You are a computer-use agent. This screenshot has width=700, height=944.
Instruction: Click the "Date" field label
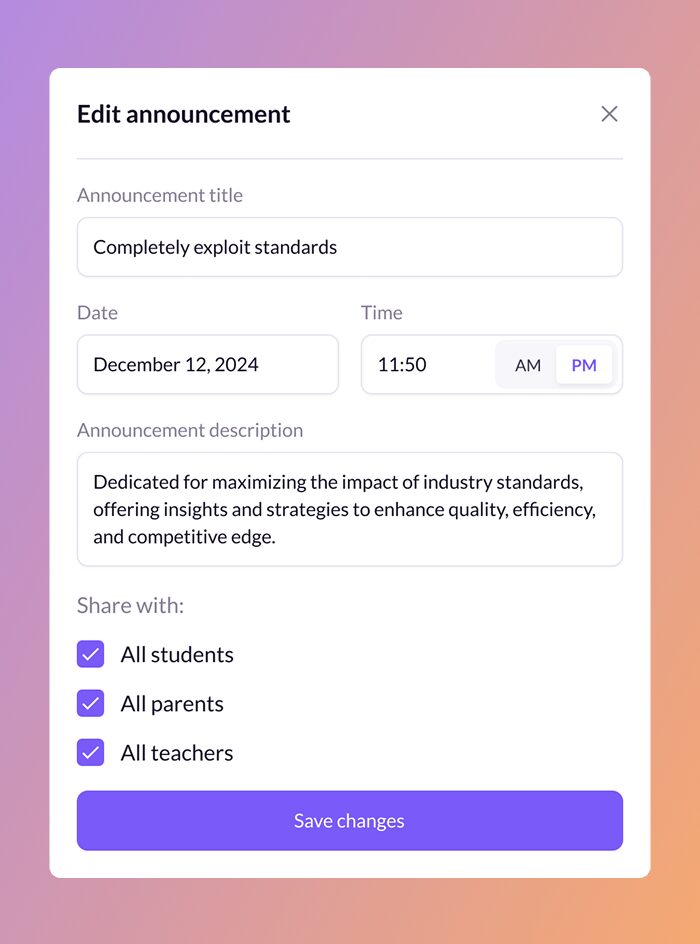[97, 313]
